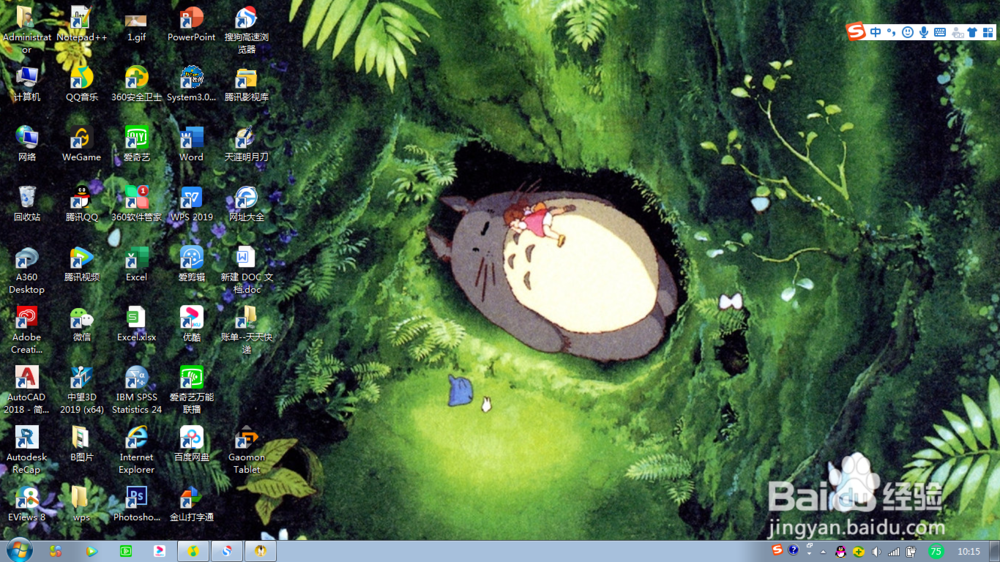The width and height of the screenshot is (1000, 562).
Task: Open the 金山打字通 shortcut
Action: click(x=191, y=504)
